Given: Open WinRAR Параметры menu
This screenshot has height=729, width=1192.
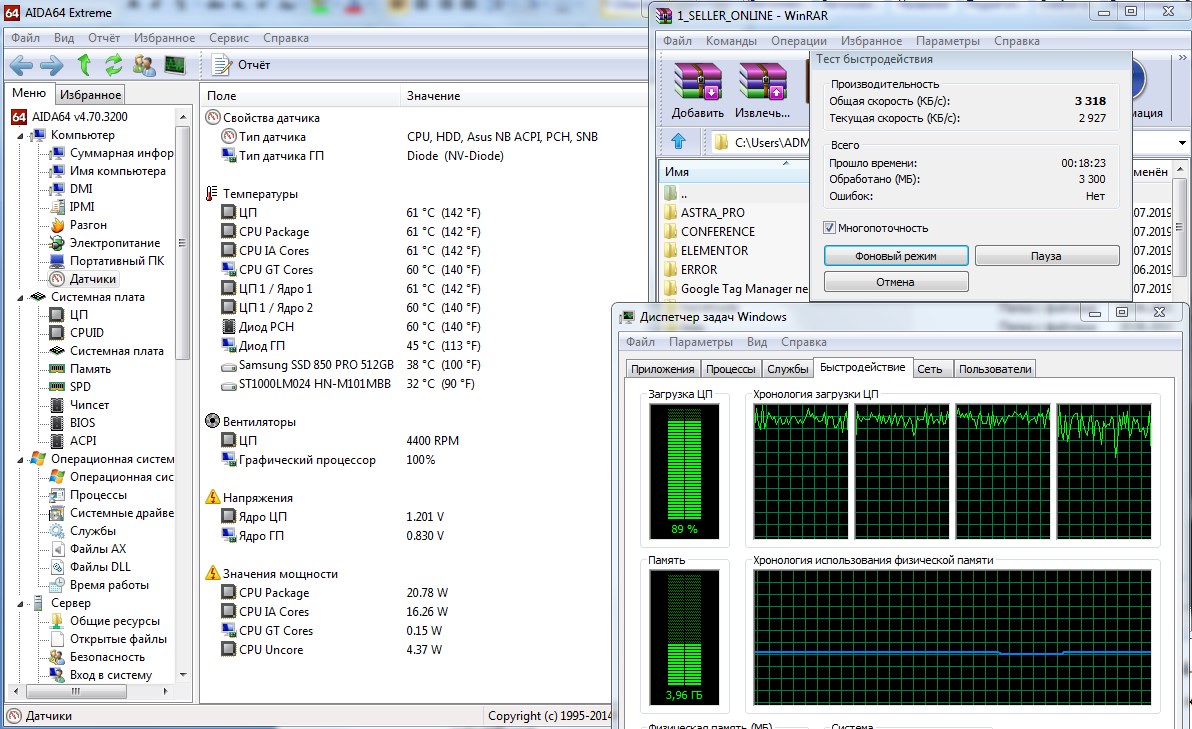Looking at the screenshot, I should click(947, 41).
